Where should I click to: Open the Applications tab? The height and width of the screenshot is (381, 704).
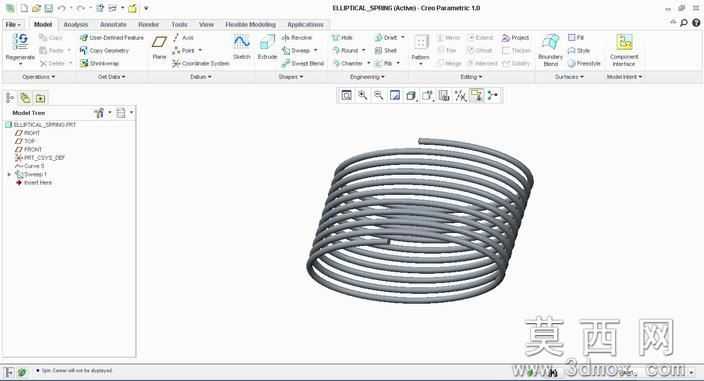(x=305, y=24)
